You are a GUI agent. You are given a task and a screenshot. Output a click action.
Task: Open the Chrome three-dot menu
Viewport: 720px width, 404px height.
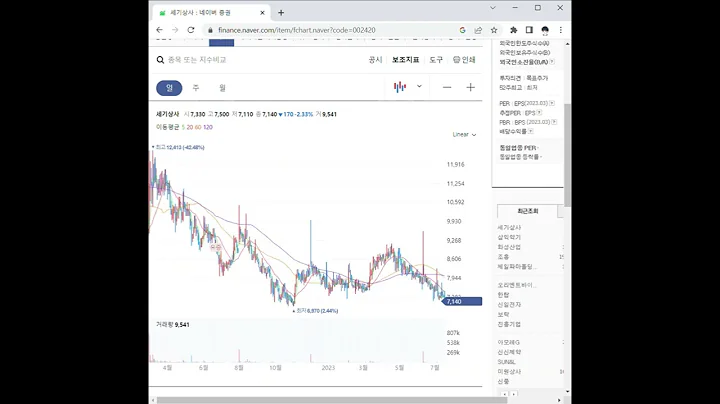click(561, 30)
